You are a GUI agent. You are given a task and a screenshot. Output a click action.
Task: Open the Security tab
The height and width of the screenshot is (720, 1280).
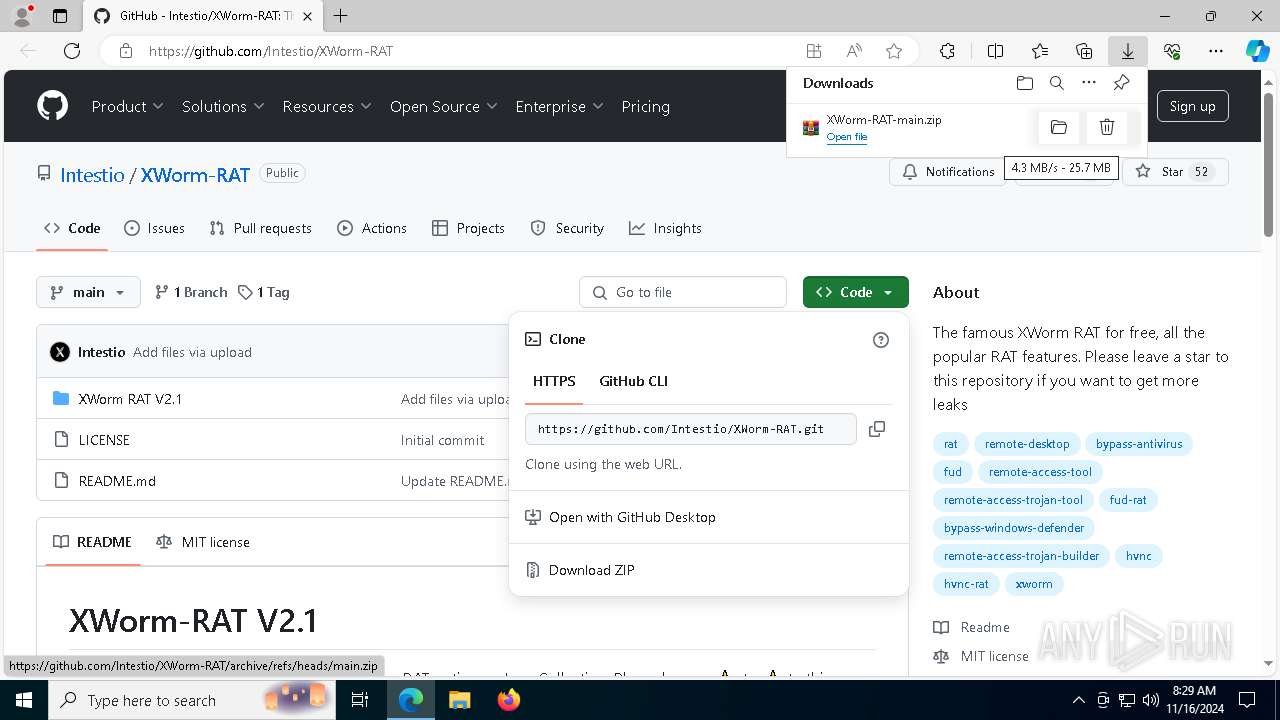pos(567,228)
